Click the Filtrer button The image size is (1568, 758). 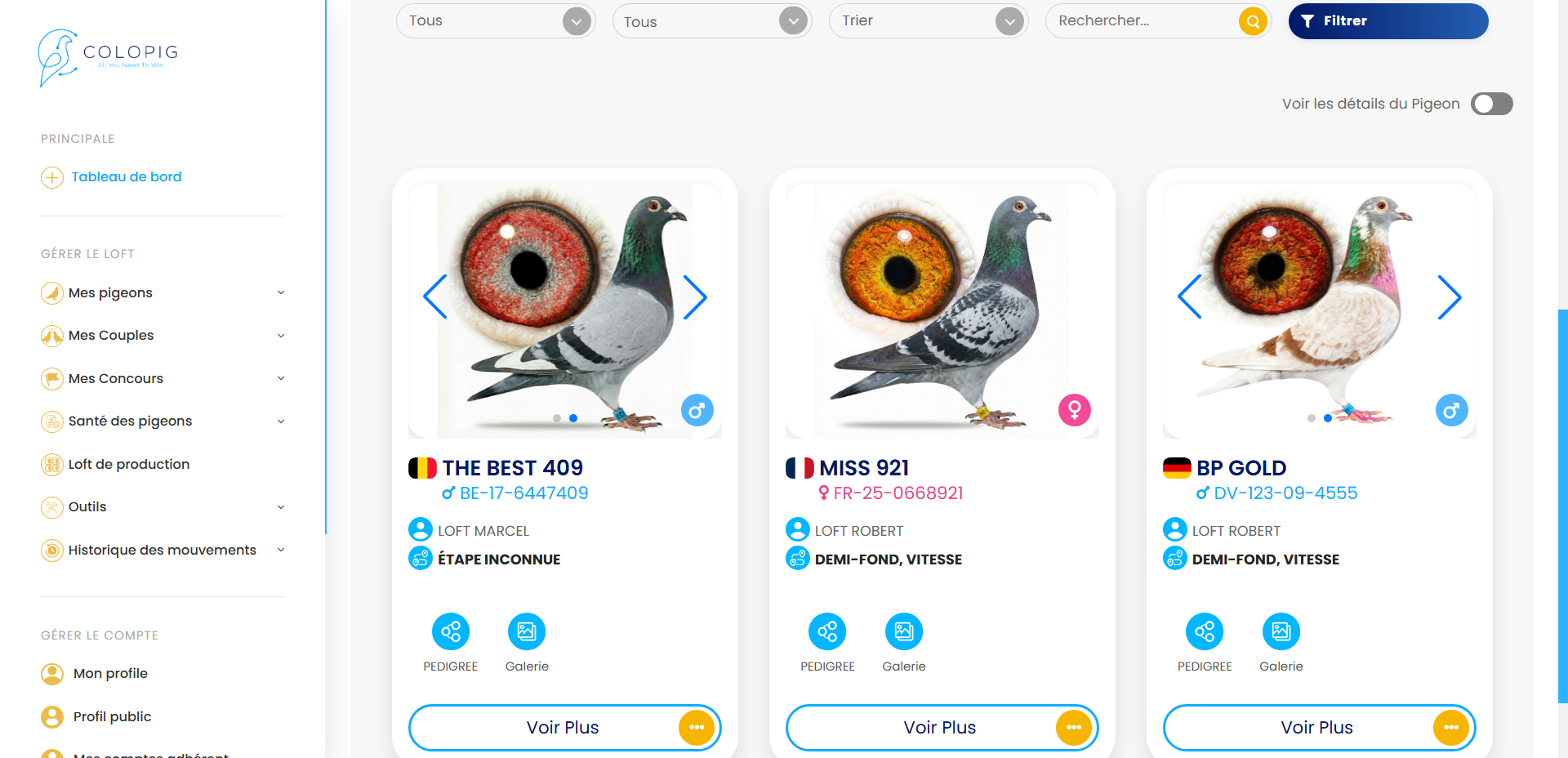tap(1388, 21)
